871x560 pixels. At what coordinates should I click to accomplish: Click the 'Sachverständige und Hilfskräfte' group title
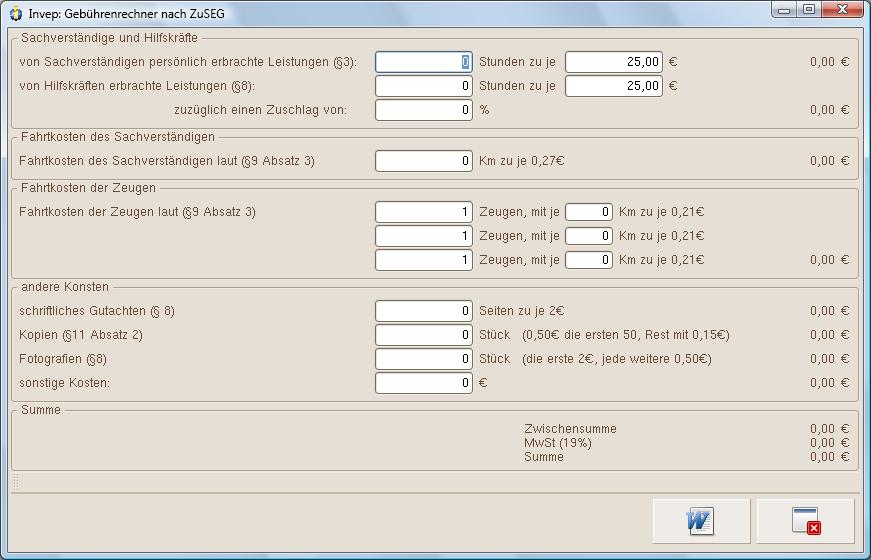(109, 38)
